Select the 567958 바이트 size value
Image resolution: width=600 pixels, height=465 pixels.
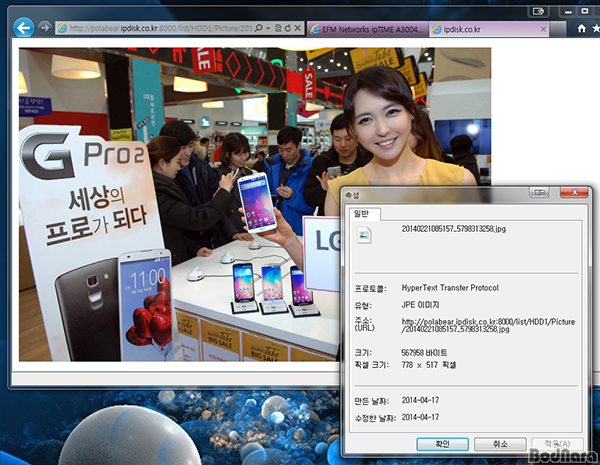(424, 352)
